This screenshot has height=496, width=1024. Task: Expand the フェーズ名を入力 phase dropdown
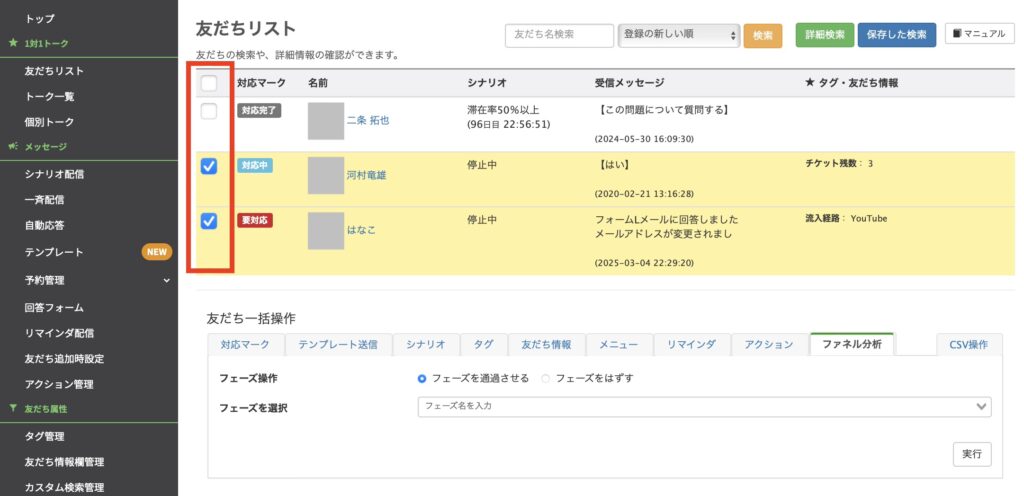[704, 406]
